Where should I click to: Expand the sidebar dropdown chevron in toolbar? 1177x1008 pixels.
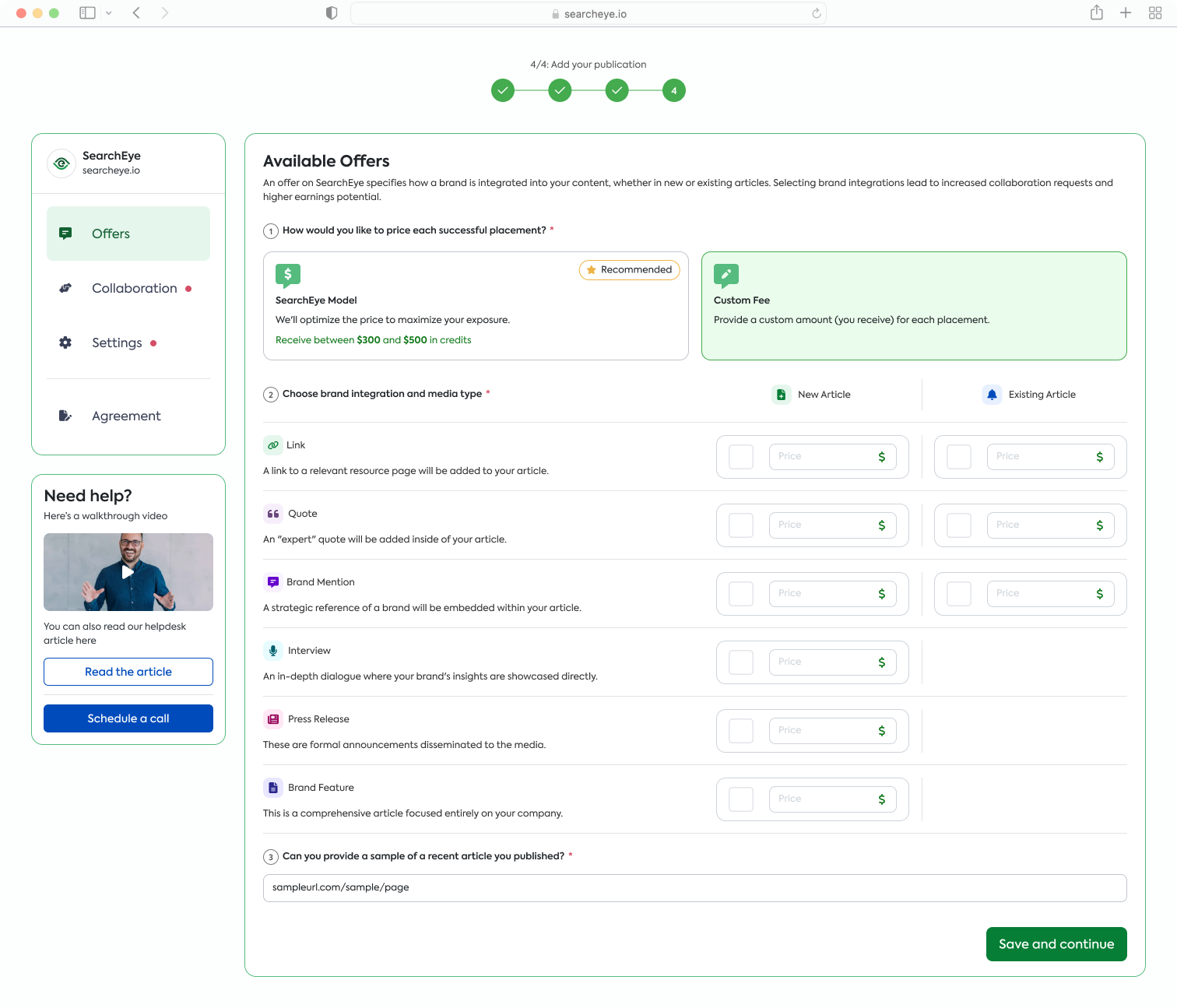coord(108,13)
